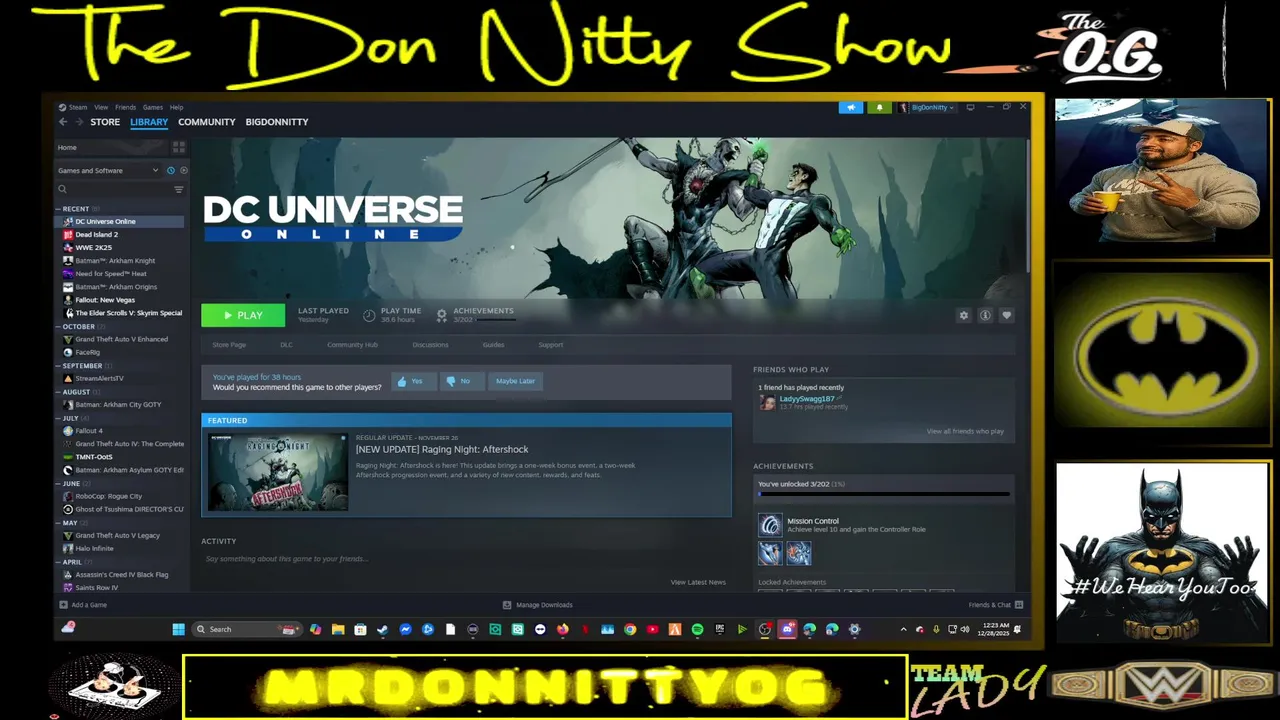Open File Explorer folder in taskbar
Image resolution: width=1280 pixels, height=720 pixels.
tap(338, 629)
